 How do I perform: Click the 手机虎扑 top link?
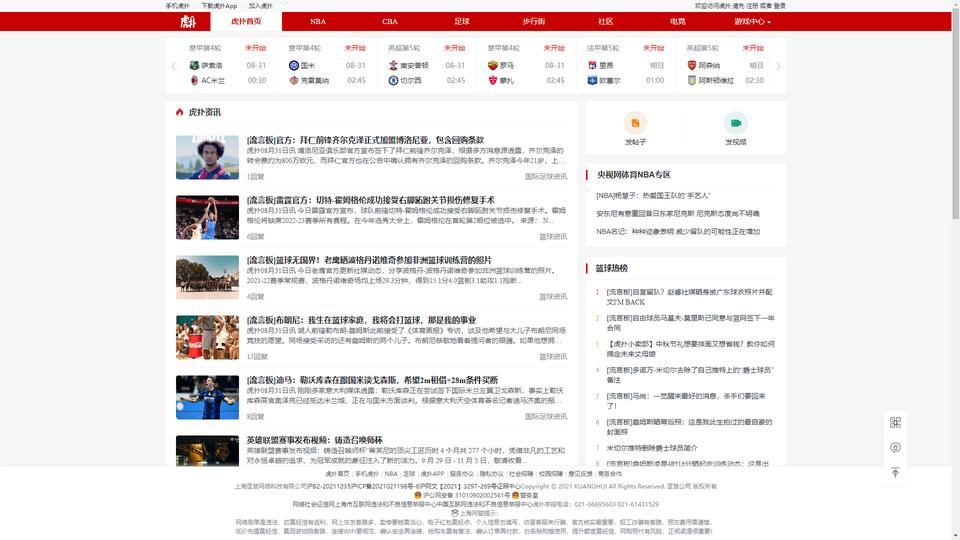(x=178, y=6)
